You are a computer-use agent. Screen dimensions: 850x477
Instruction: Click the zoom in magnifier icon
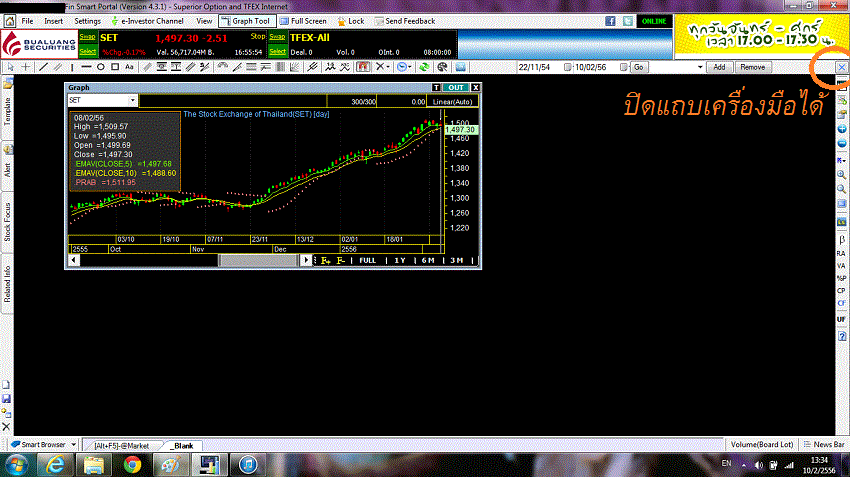coord(841,175)
